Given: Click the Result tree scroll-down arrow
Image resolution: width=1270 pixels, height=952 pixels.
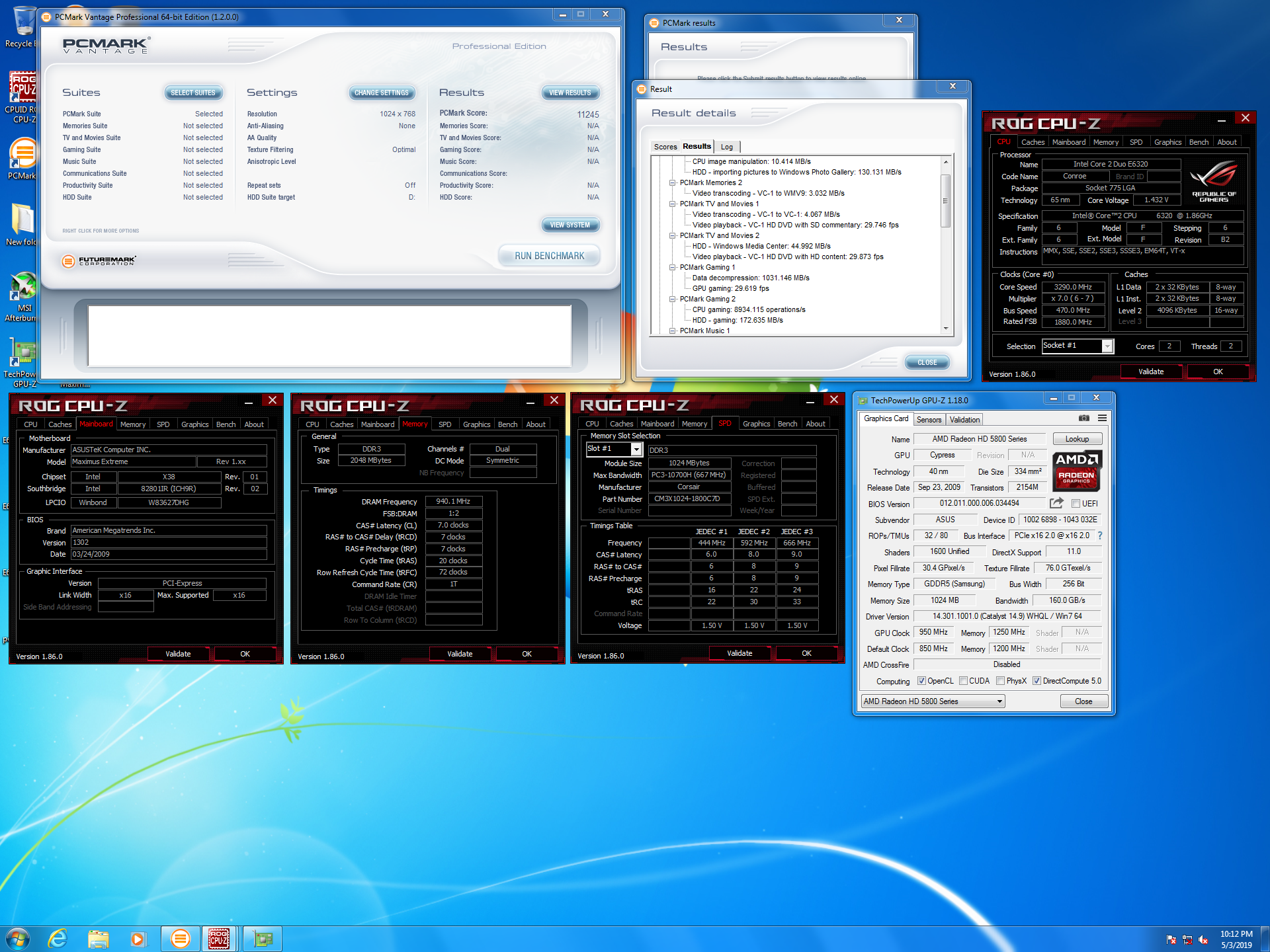Looking at the screenshot, I should (x=946, y=329).
